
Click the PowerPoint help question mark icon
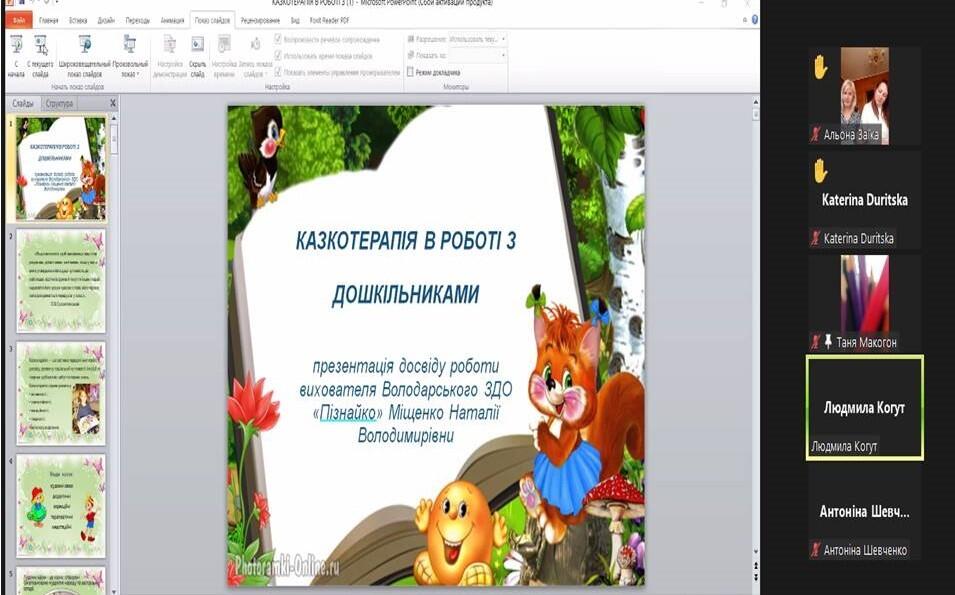[x=755, y=19]
